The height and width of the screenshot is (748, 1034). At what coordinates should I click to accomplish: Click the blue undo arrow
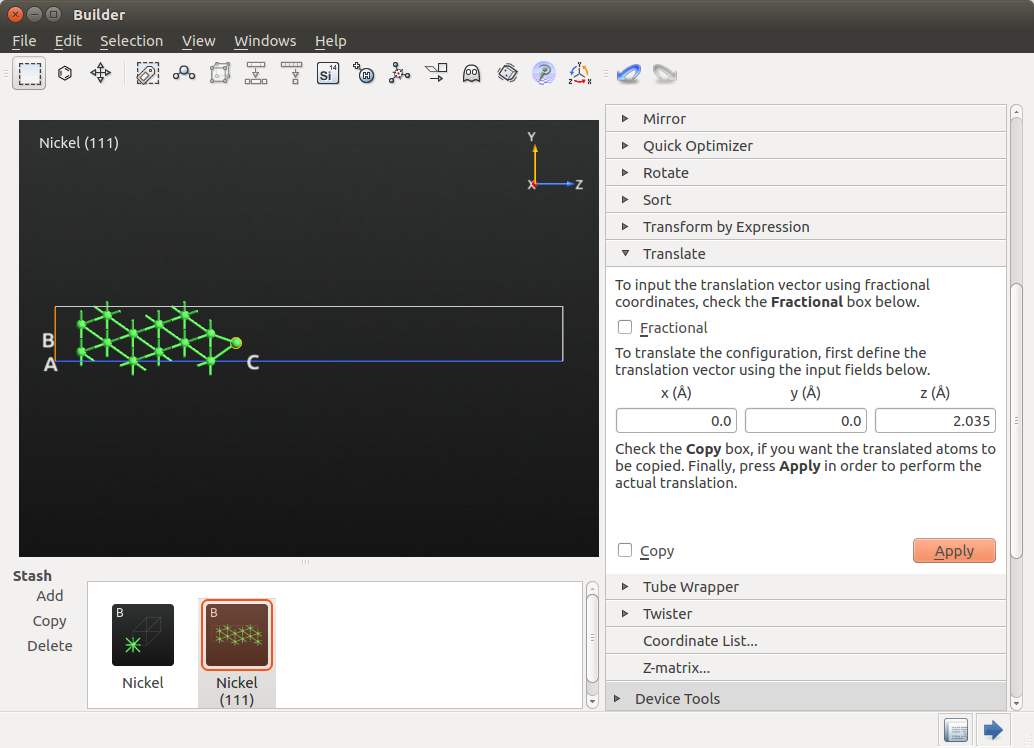point(628,73)
